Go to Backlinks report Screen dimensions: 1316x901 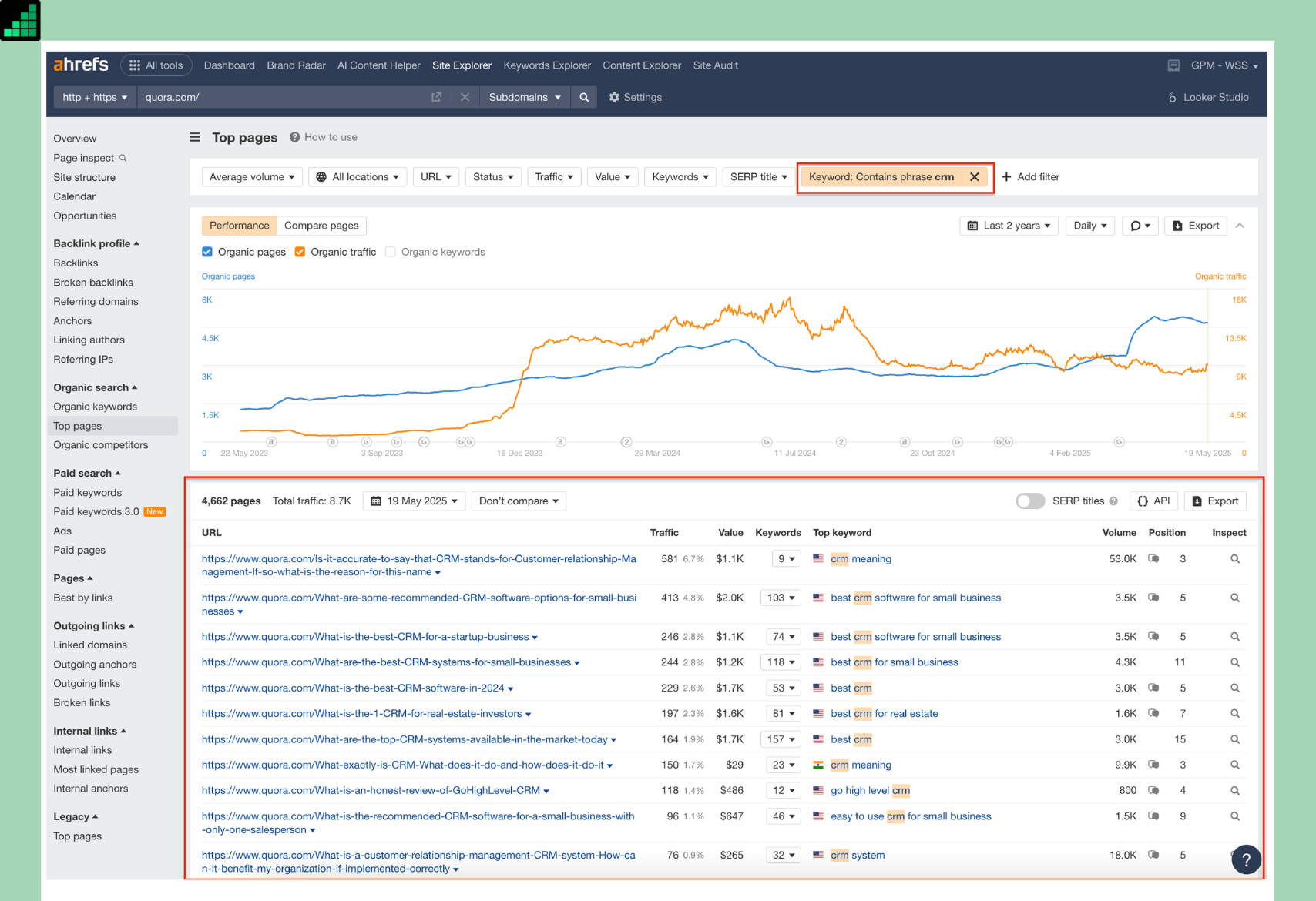tap(76, 263)
